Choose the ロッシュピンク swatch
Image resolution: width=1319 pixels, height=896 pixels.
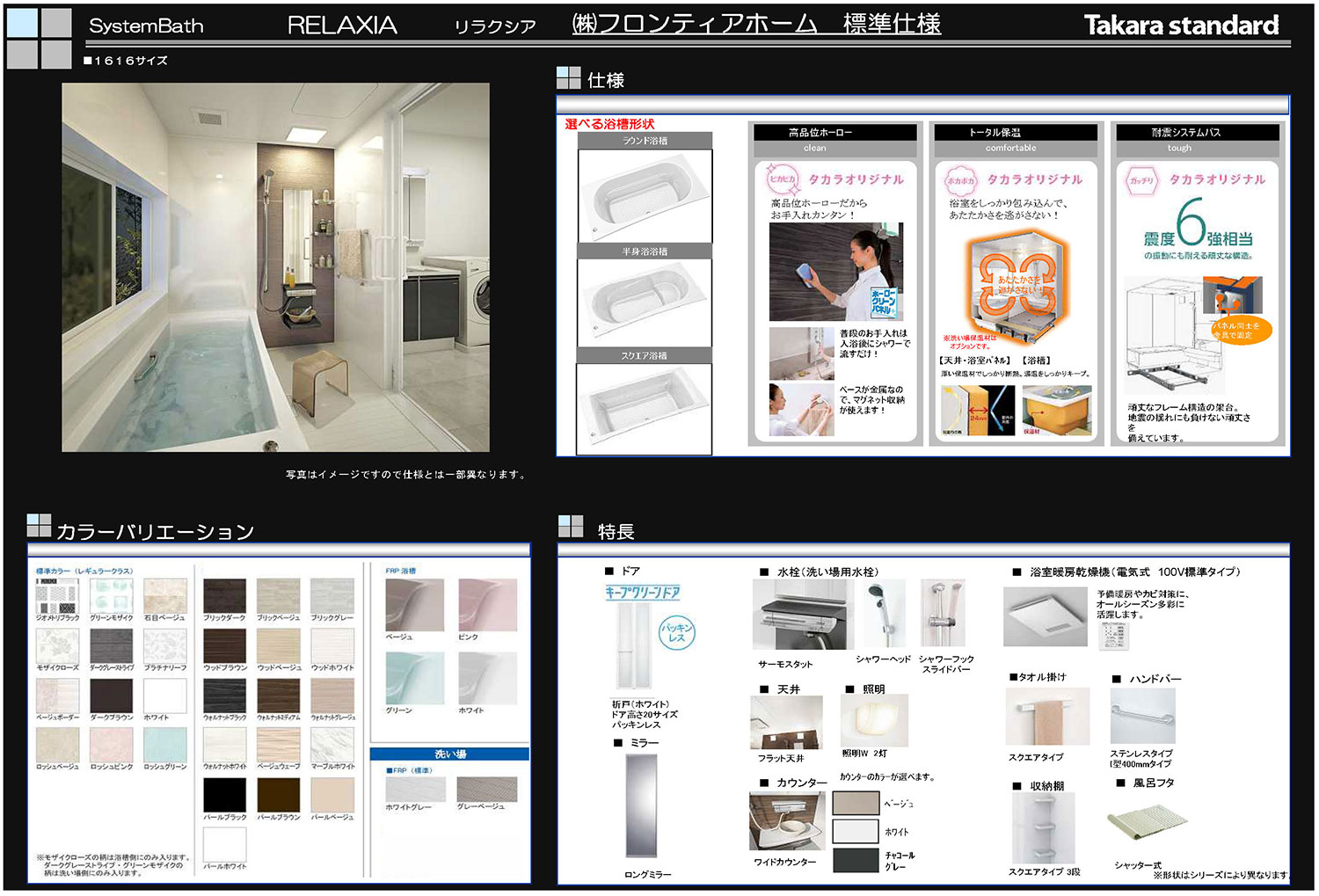pos(112,745)
